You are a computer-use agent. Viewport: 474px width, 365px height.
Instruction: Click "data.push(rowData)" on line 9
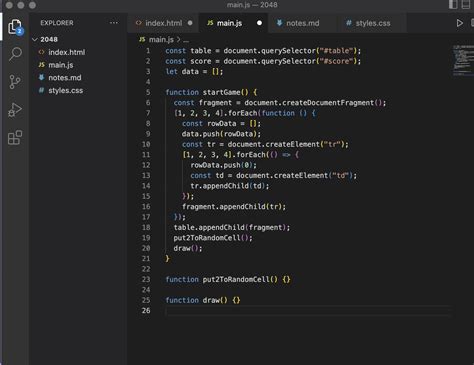pos(219,134)
